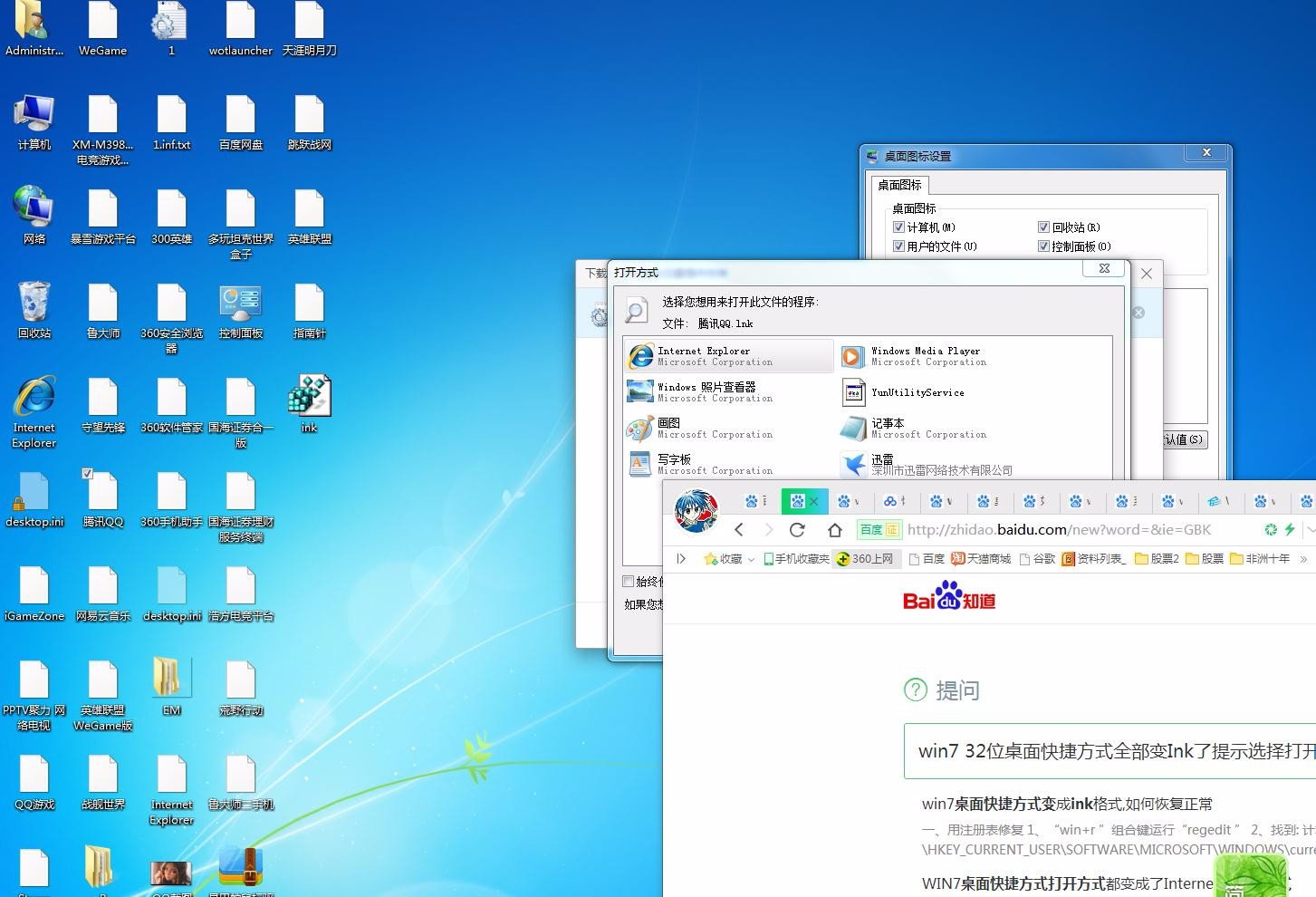Select Internet Explorer in the open-with list

coord(728,356)
